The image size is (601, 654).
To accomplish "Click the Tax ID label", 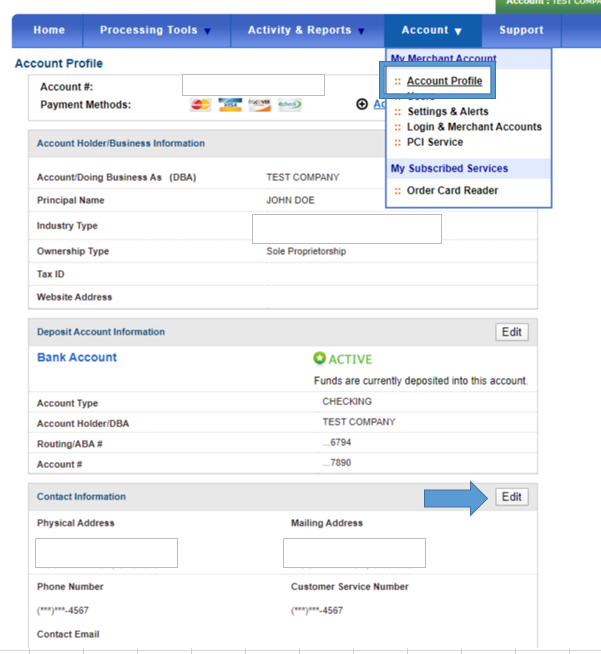I will [50, 274].
